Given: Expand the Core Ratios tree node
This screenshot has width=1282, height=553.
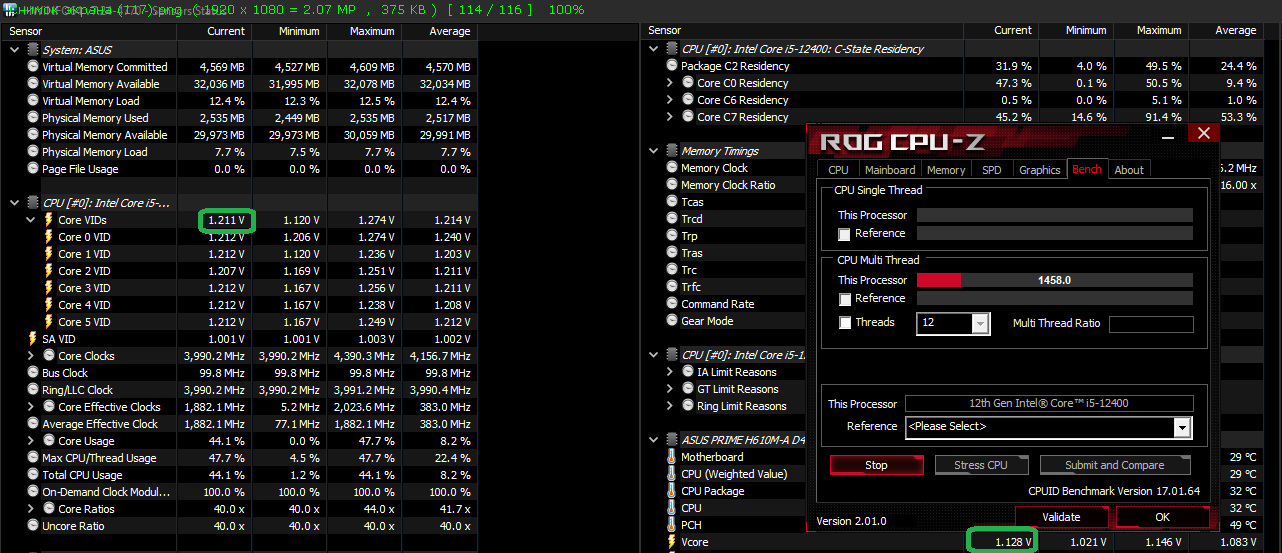Looking at the screenshot, I should pyautogui.click(x=30, y=509).
